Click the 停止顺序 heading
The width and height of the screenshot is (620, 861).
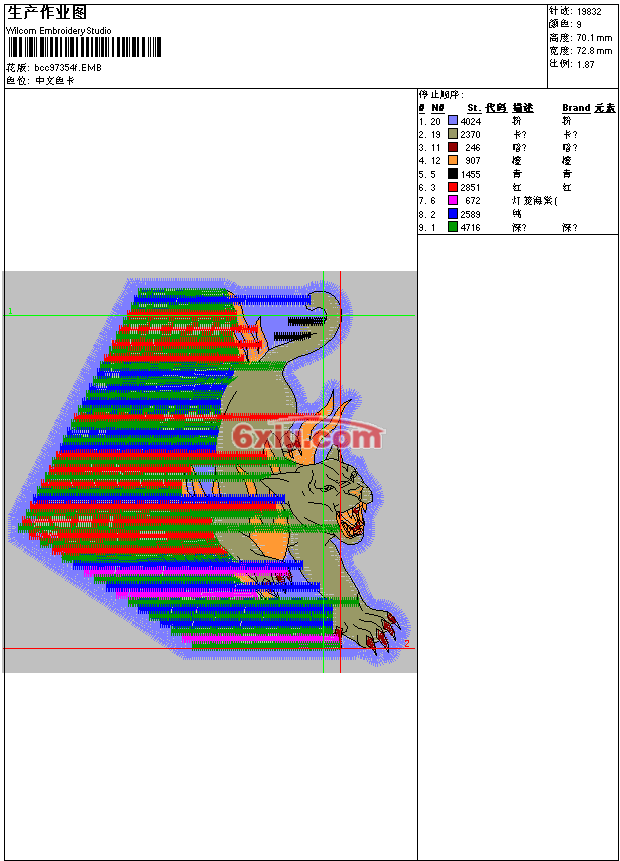click(x=441, y=94)
